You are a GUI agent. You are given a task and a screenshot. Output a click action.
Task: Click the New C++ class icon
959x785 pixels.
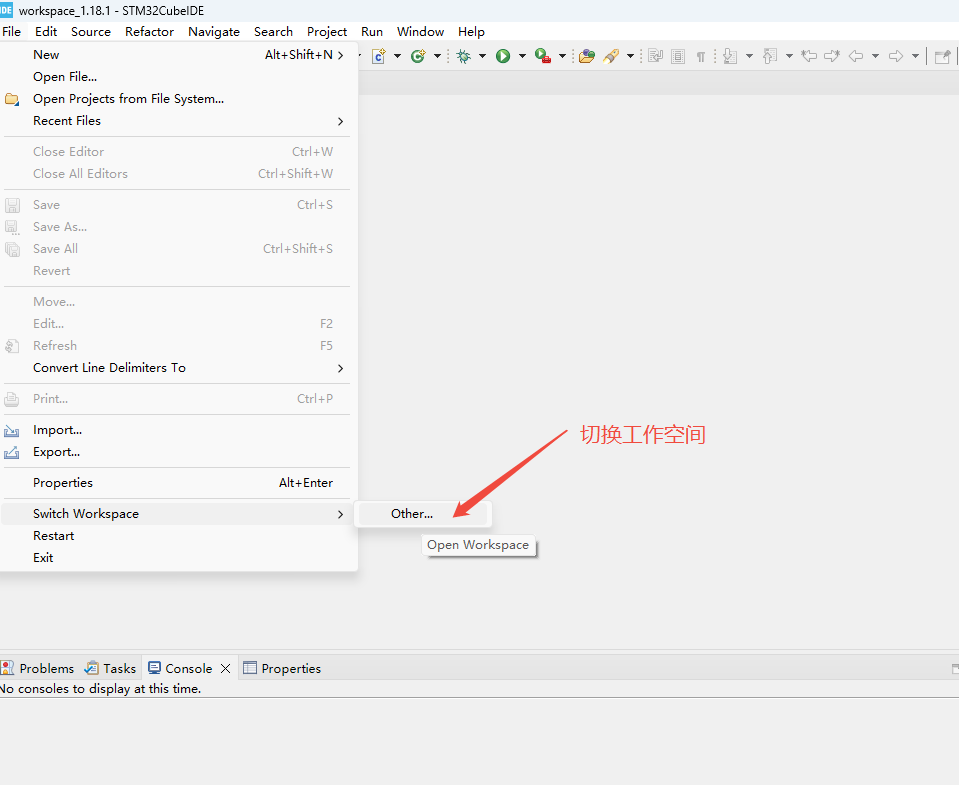(418, 56)
